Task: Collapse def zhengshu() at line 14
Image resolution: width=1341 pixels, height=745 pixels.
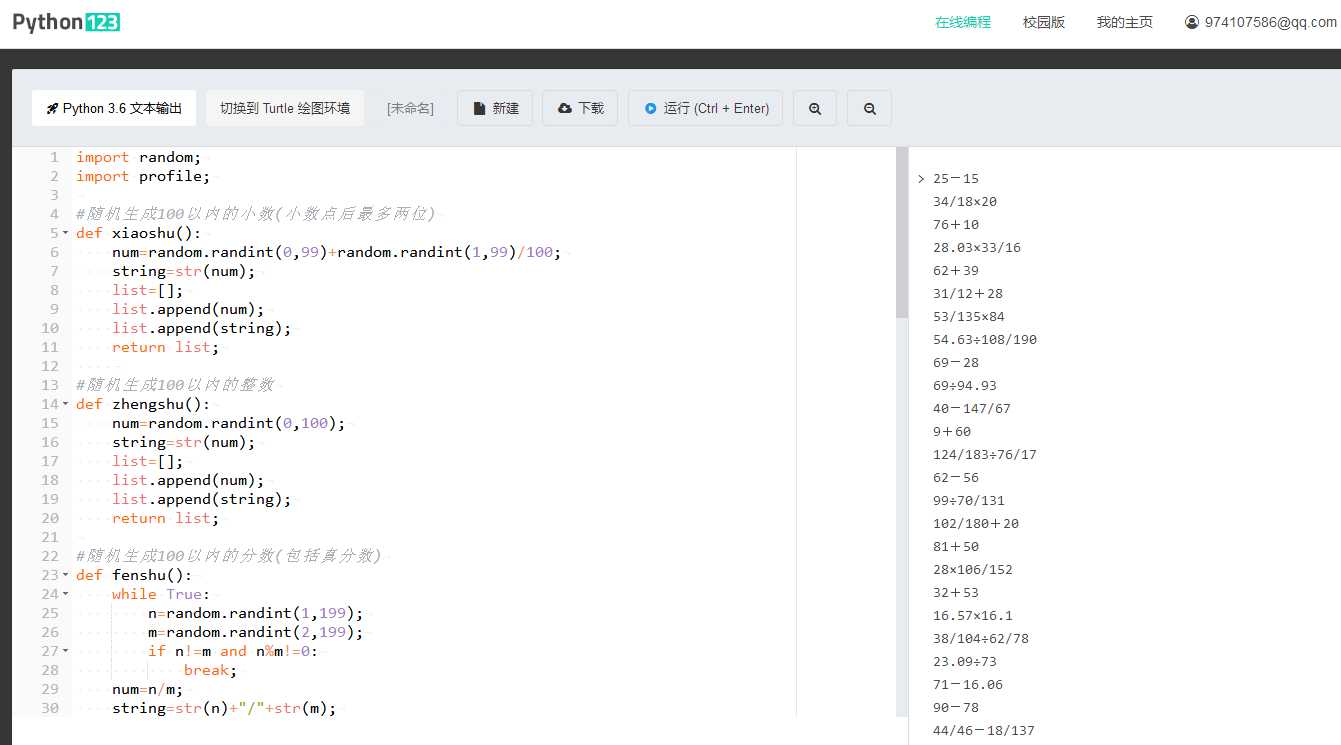Action: tap(65, 404)
